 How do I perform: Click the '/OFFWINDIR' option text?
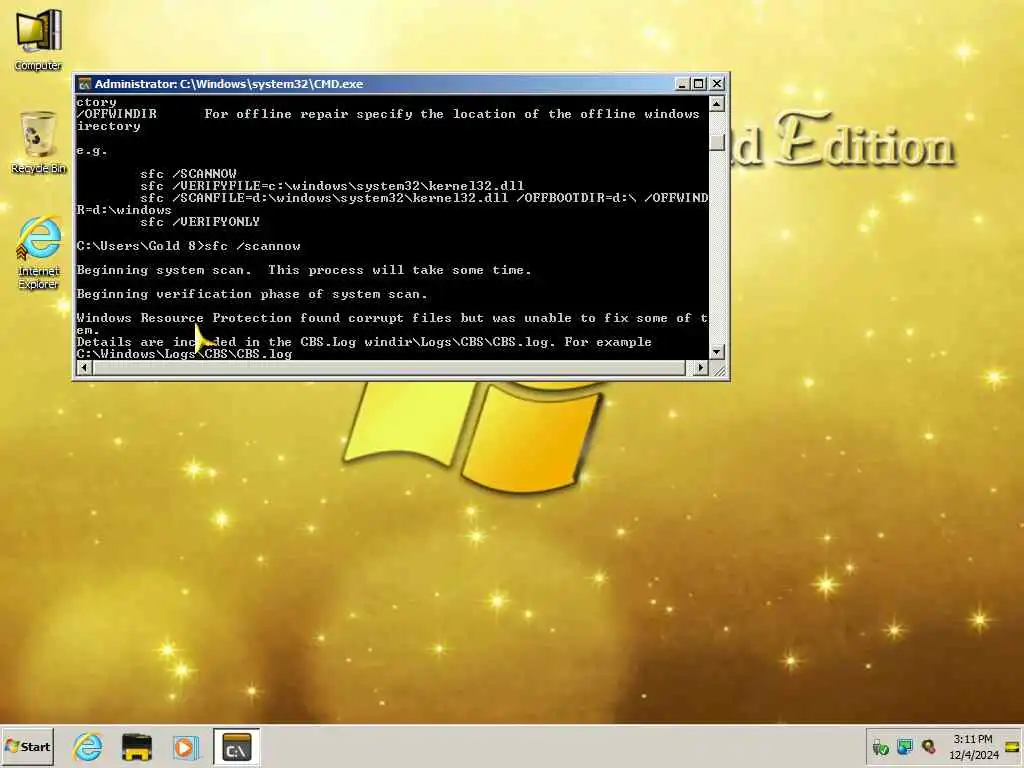(116, 114)
